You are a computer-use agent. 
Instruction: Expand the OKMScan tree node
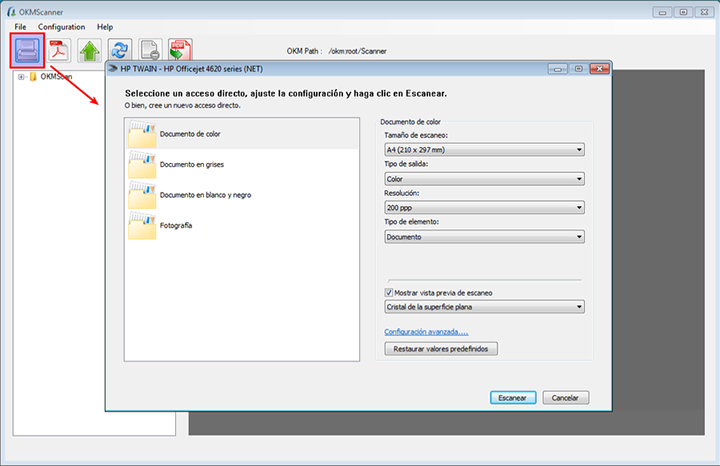[x=21, y=77]
